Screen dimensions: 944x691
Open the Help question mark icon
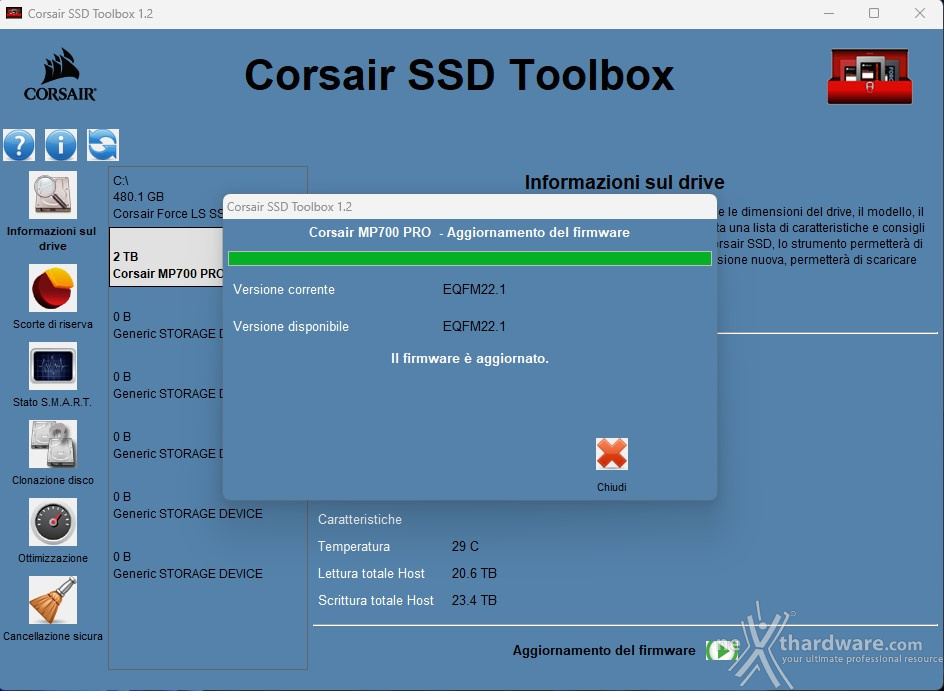point(19,145)
